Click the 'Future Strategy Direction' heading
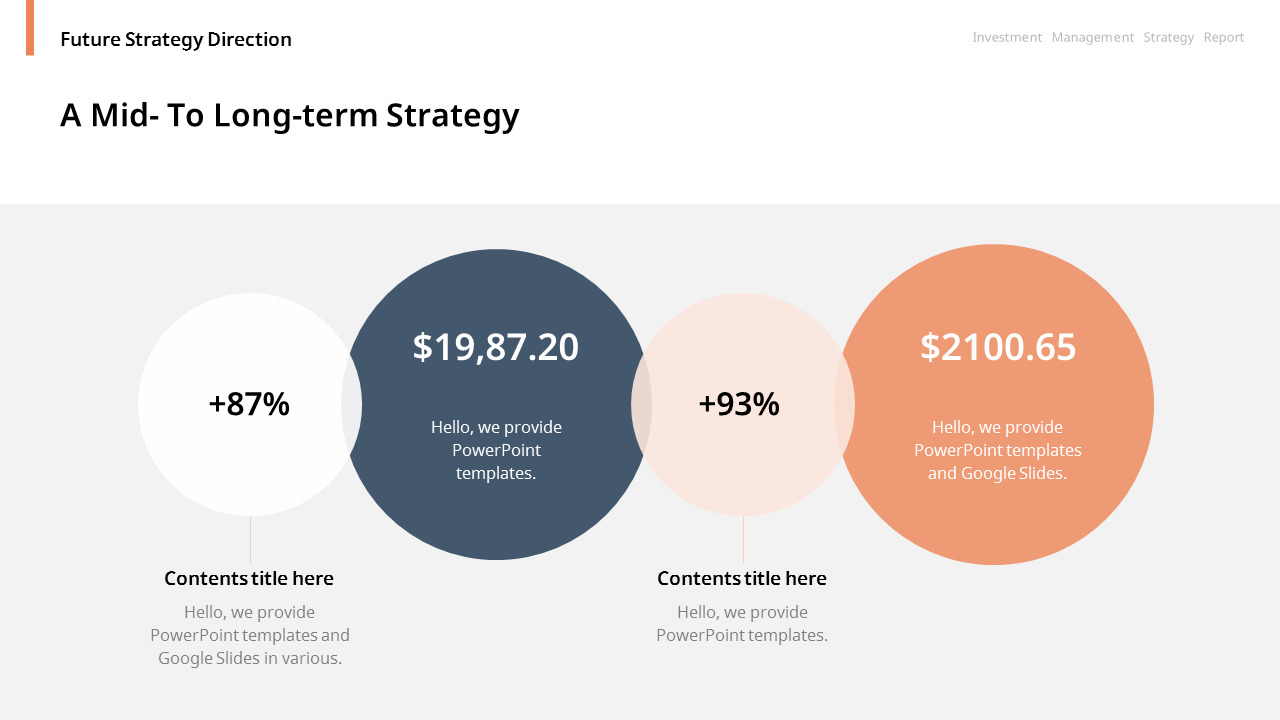 point(176,40)
